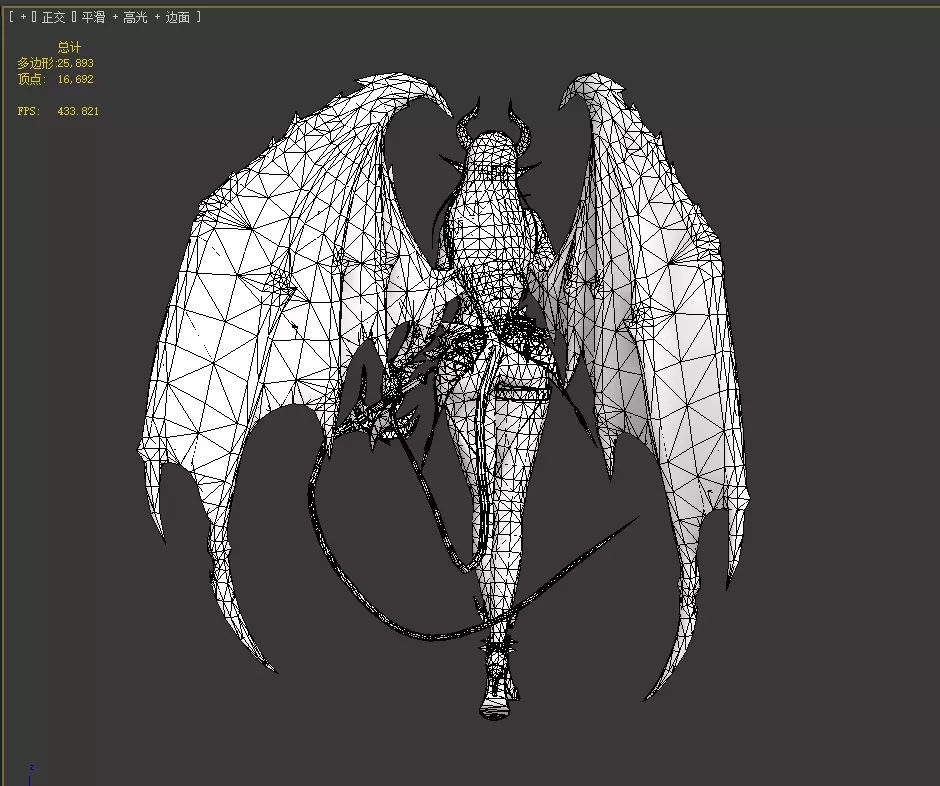The width and height of the screenshot is (940, 786).
Task: Open the 正交 view menu
Action: click(53, 17)
